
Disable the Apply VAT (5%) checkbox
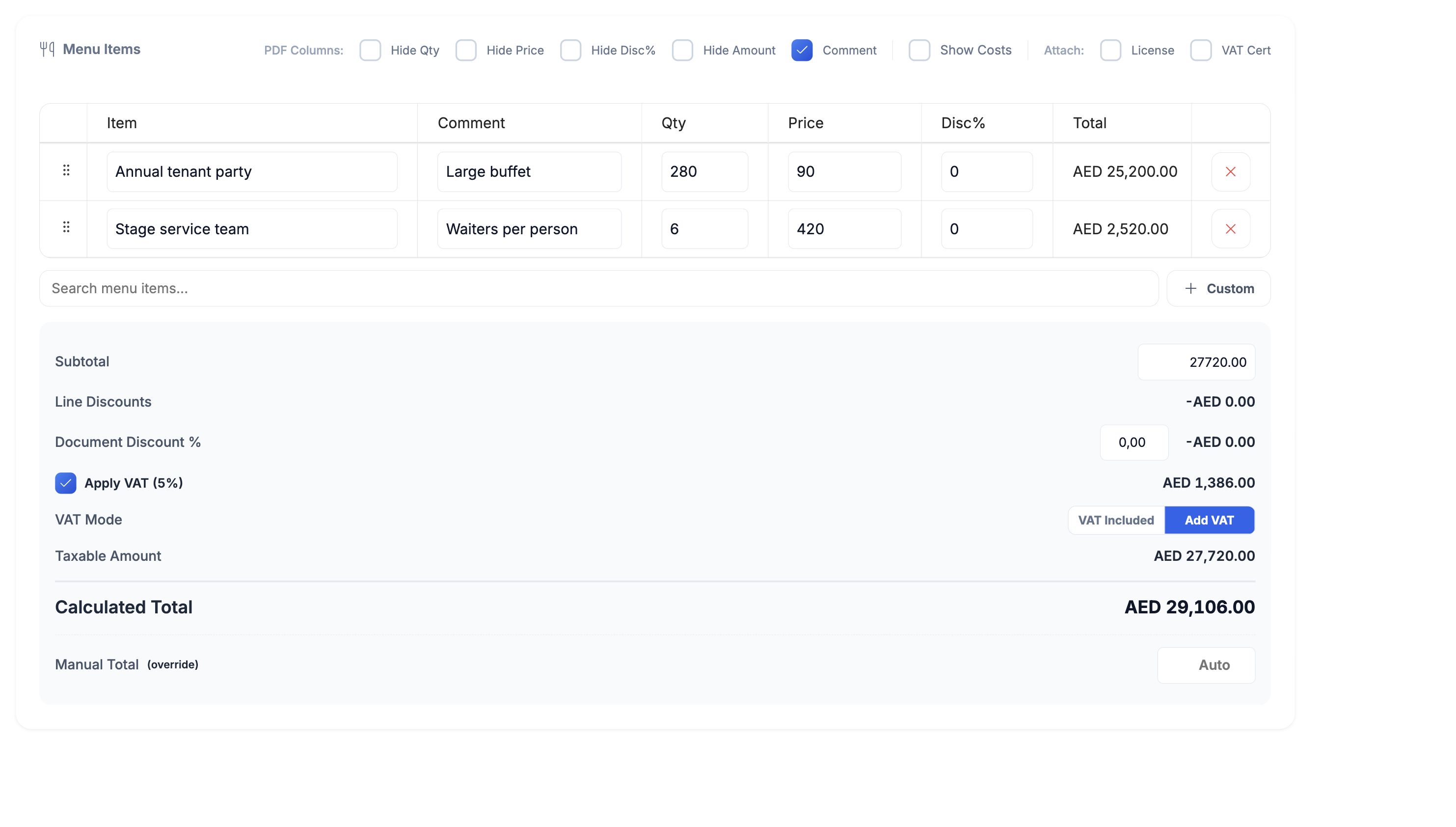(65, 483)
